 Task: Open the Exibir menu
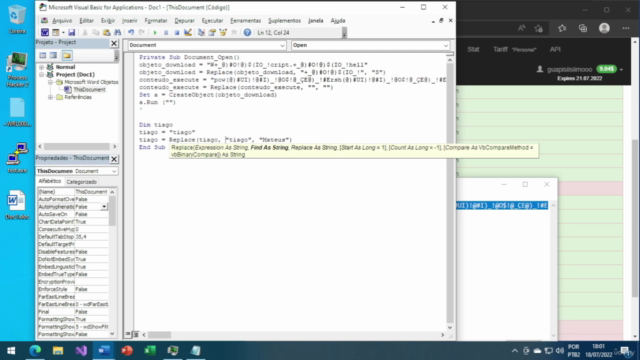click(x=108, y=20)
